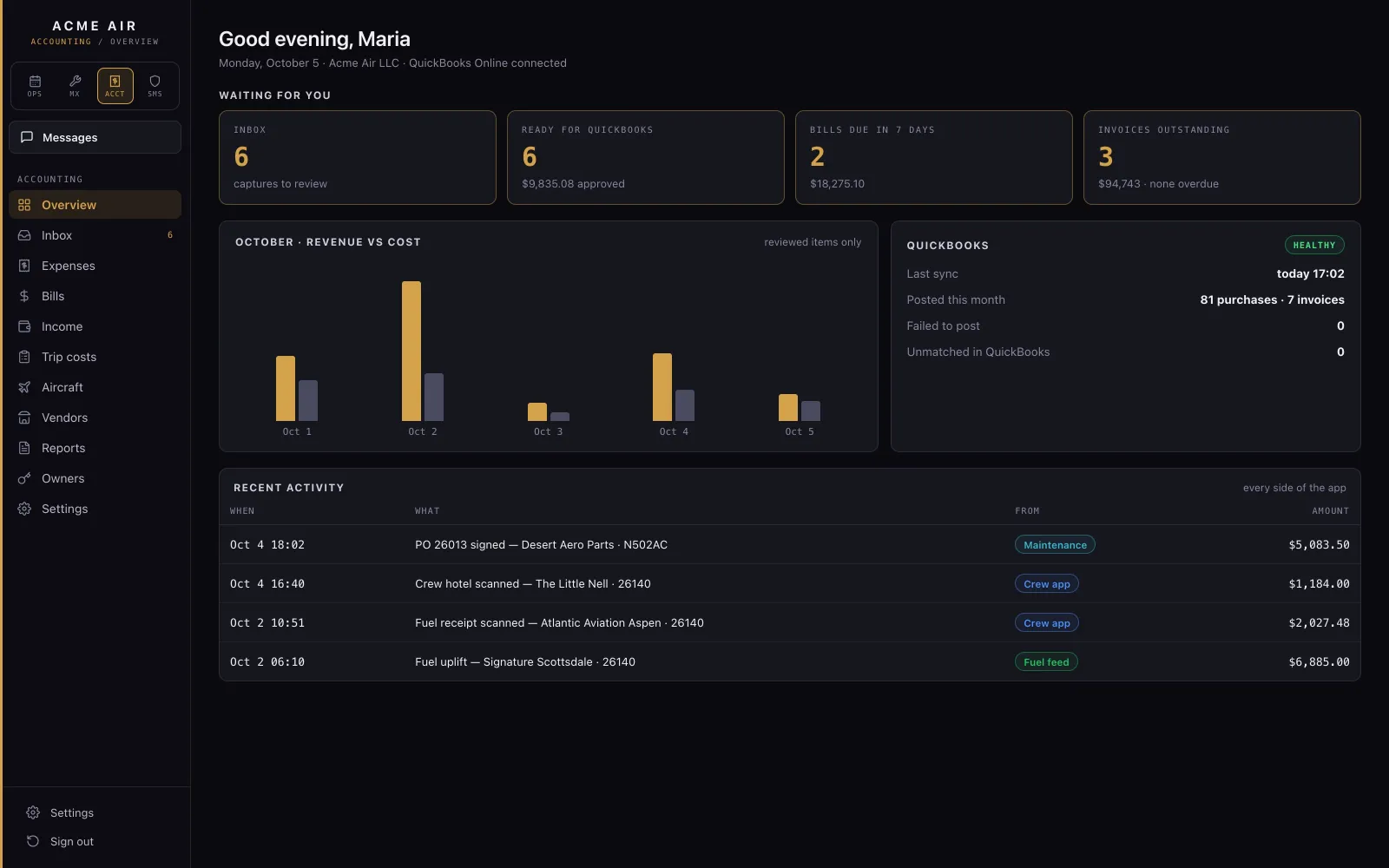Click the Oct 2 revenue bar

(411, 351)
